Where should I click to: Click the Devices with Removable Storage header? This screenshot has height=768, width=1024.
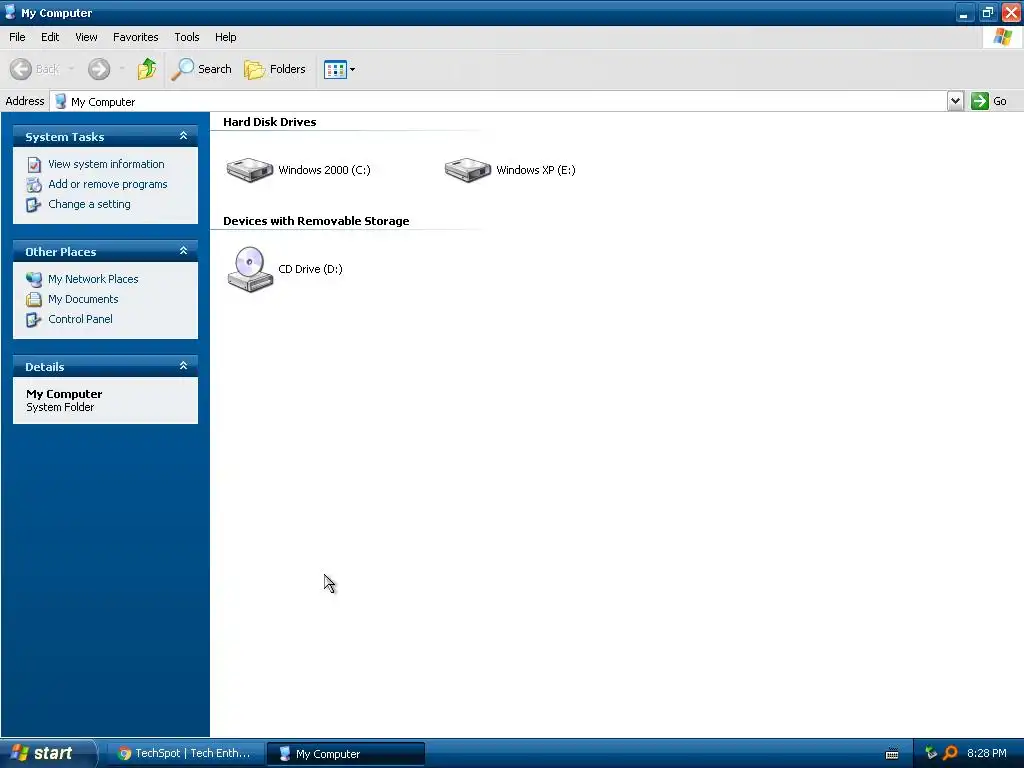pos(316,221)
